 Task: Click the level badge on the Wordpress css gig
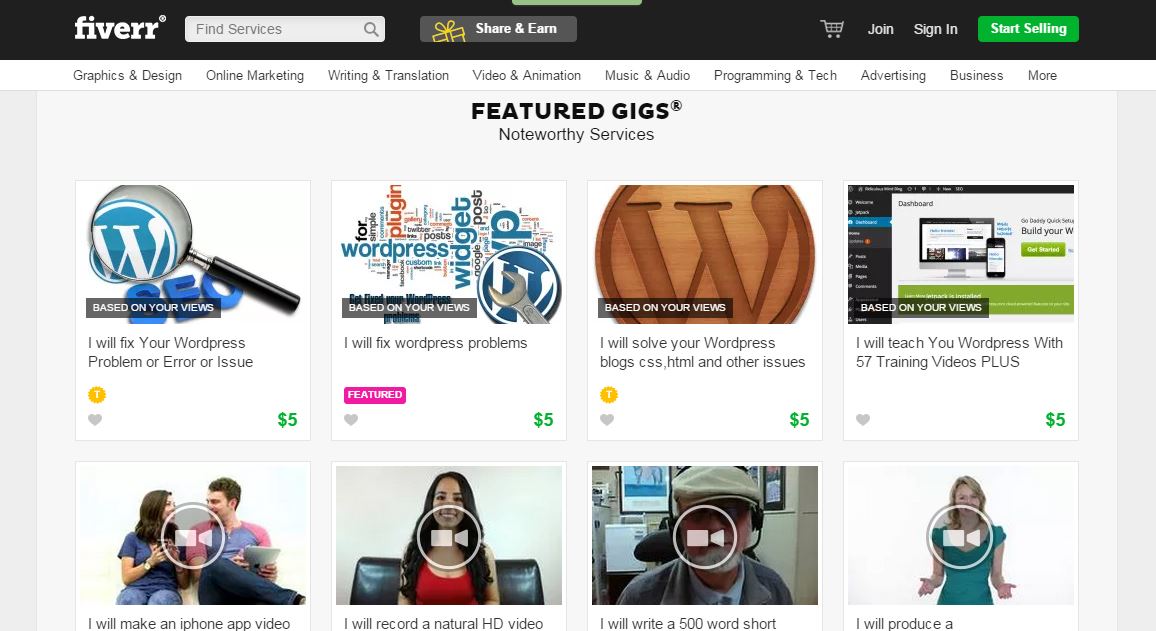point(607,395)
